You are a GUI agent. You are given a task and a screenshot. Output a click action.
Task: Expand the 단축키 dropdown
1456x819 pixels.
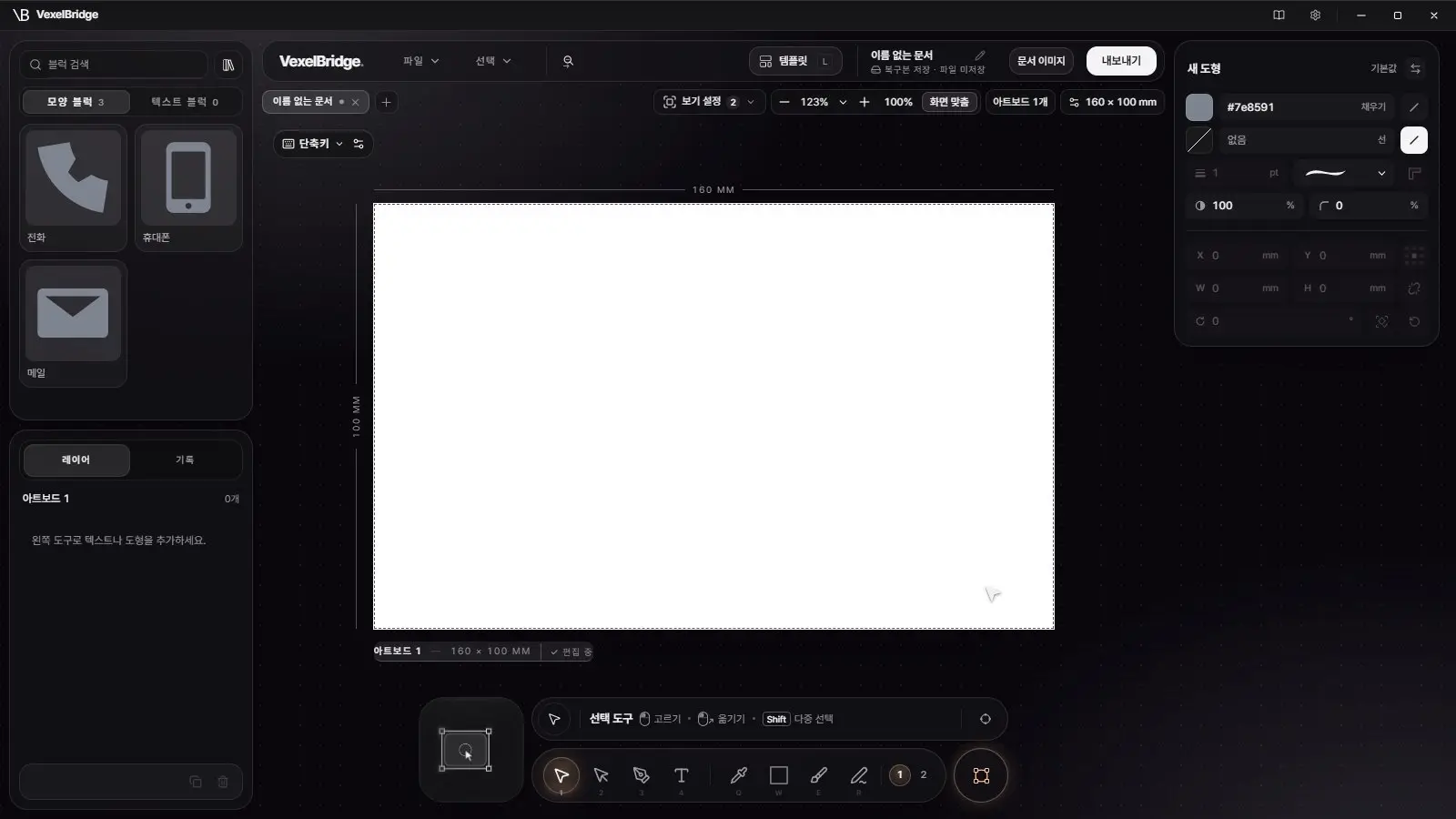(313, 144)
